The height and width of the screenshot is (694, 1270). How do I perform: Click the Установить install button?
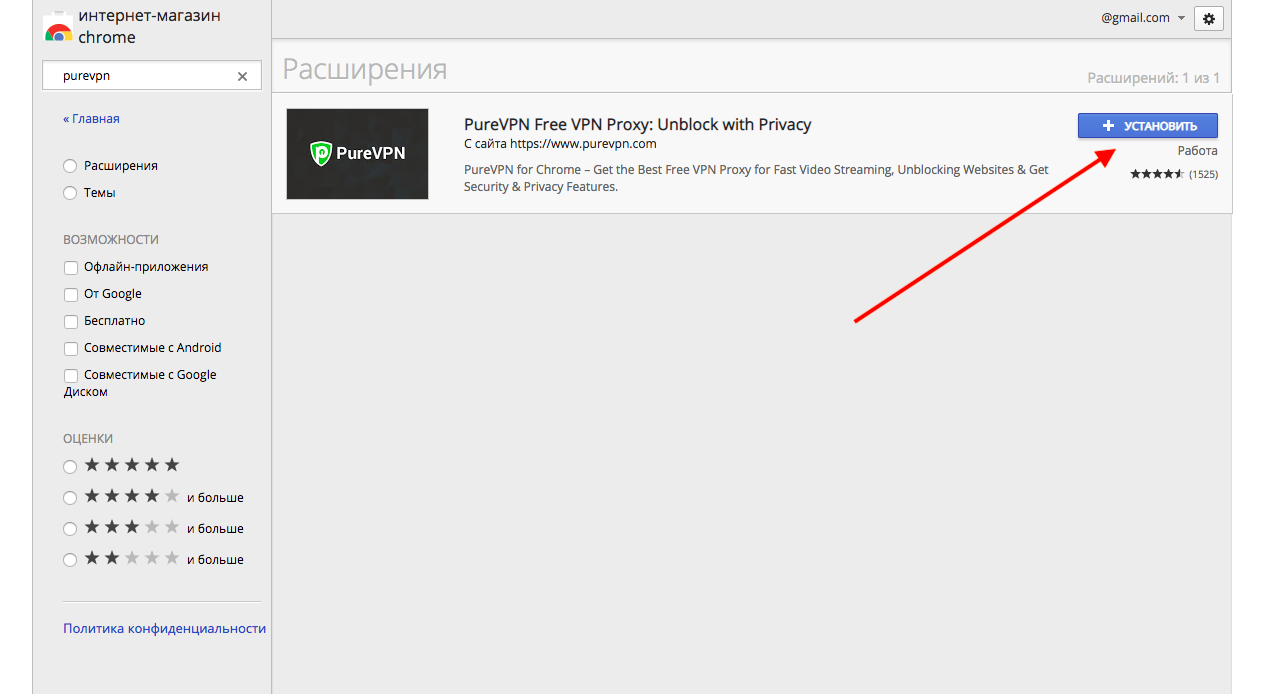1148,126
